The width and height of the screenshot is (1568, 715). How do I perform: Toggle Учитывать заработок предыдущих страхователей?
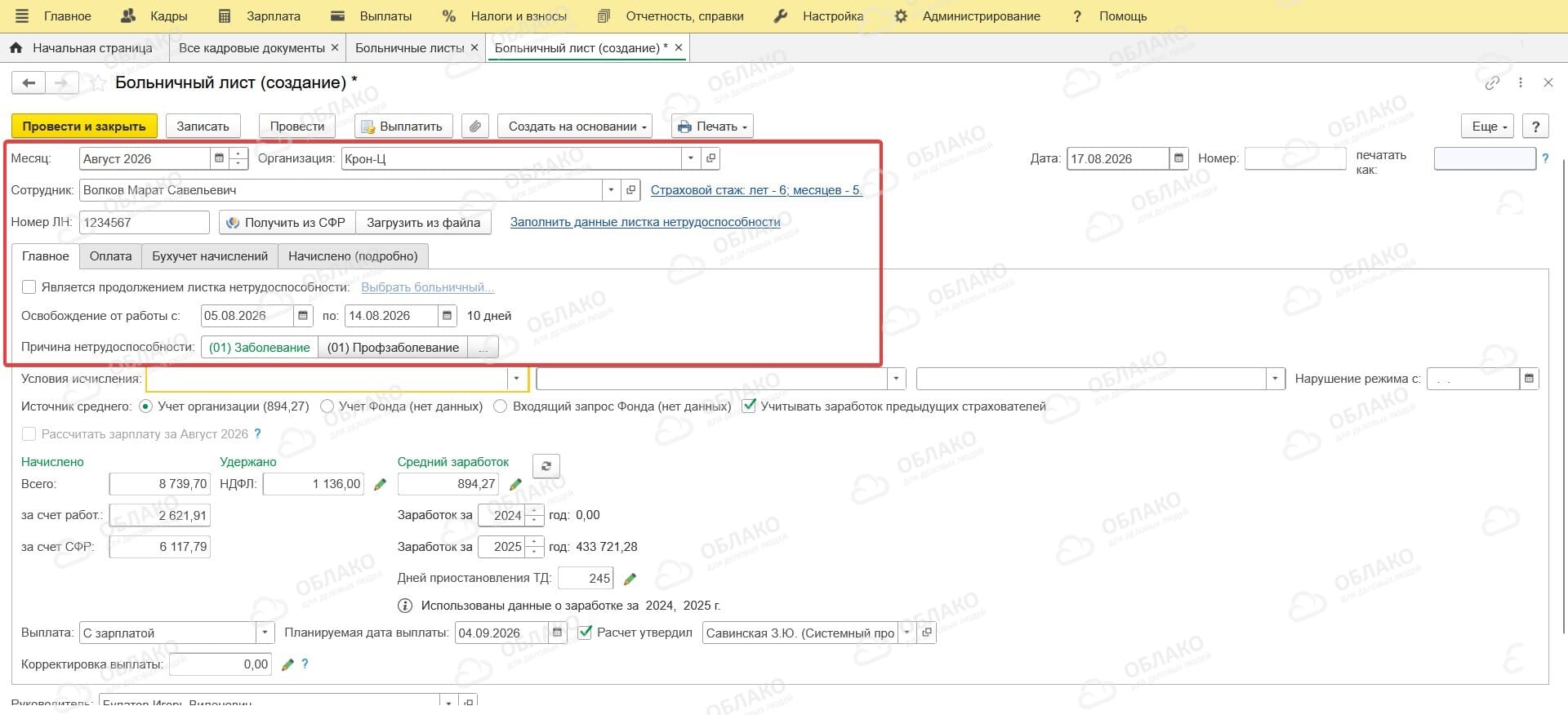click(x=749, y=406)
